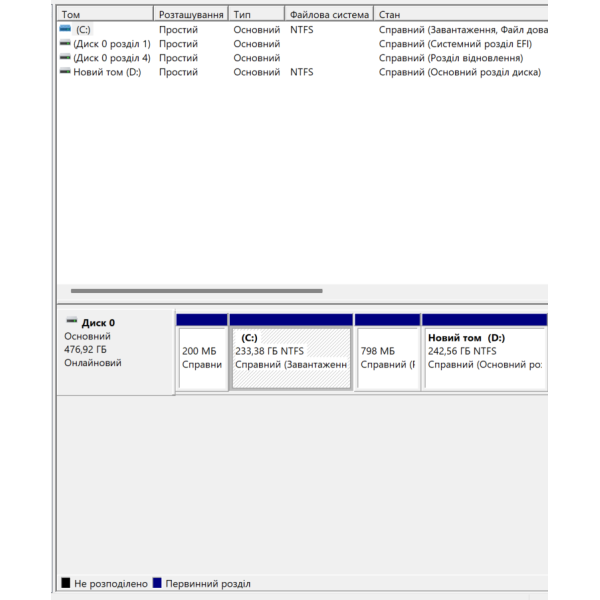Select the (Диск 0 розділ 4) volume row
The width and height of the screenshot is (600, 600).
tap(302, 58)
